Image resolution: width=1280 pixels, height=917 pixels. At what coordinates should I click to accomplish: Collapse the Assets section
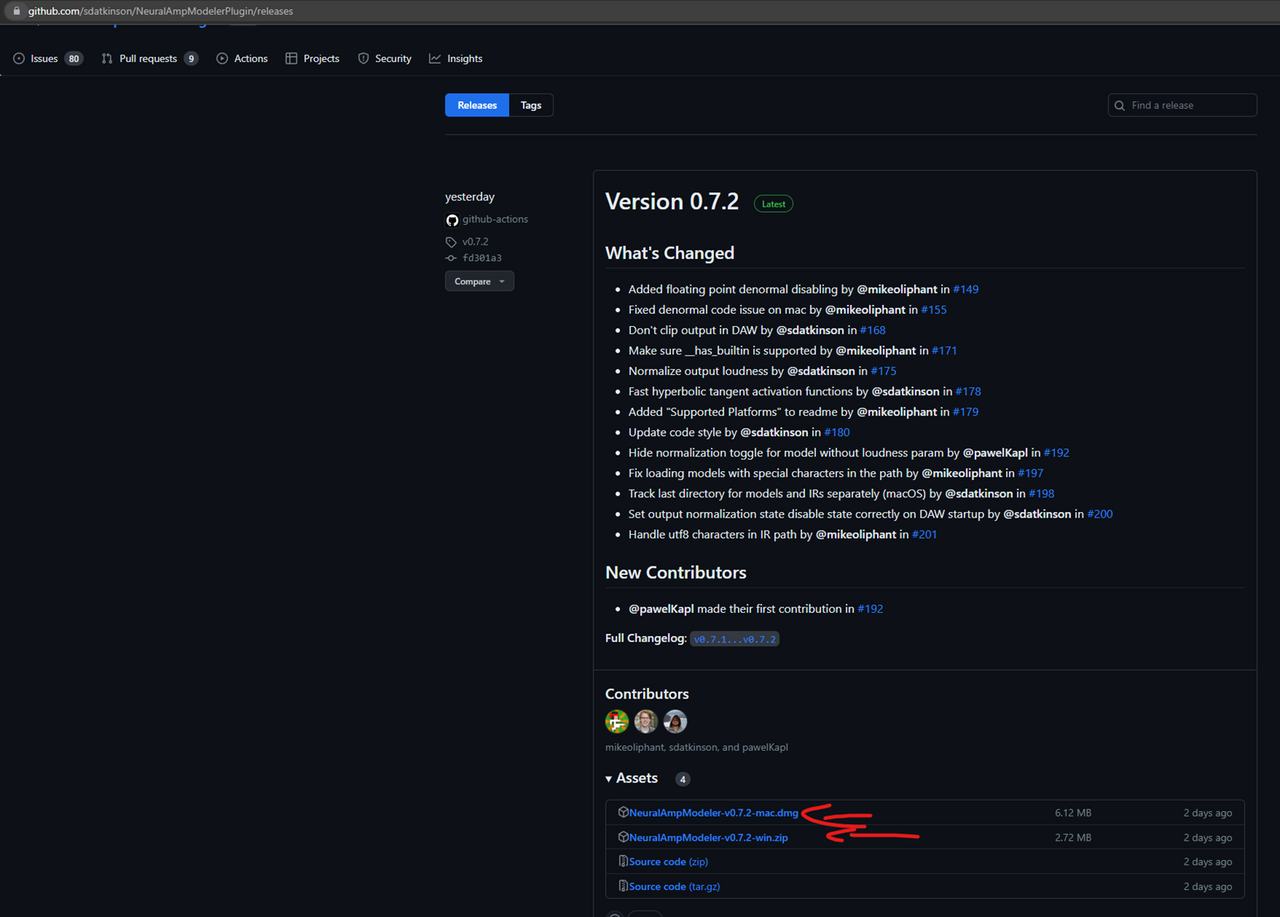632,778
